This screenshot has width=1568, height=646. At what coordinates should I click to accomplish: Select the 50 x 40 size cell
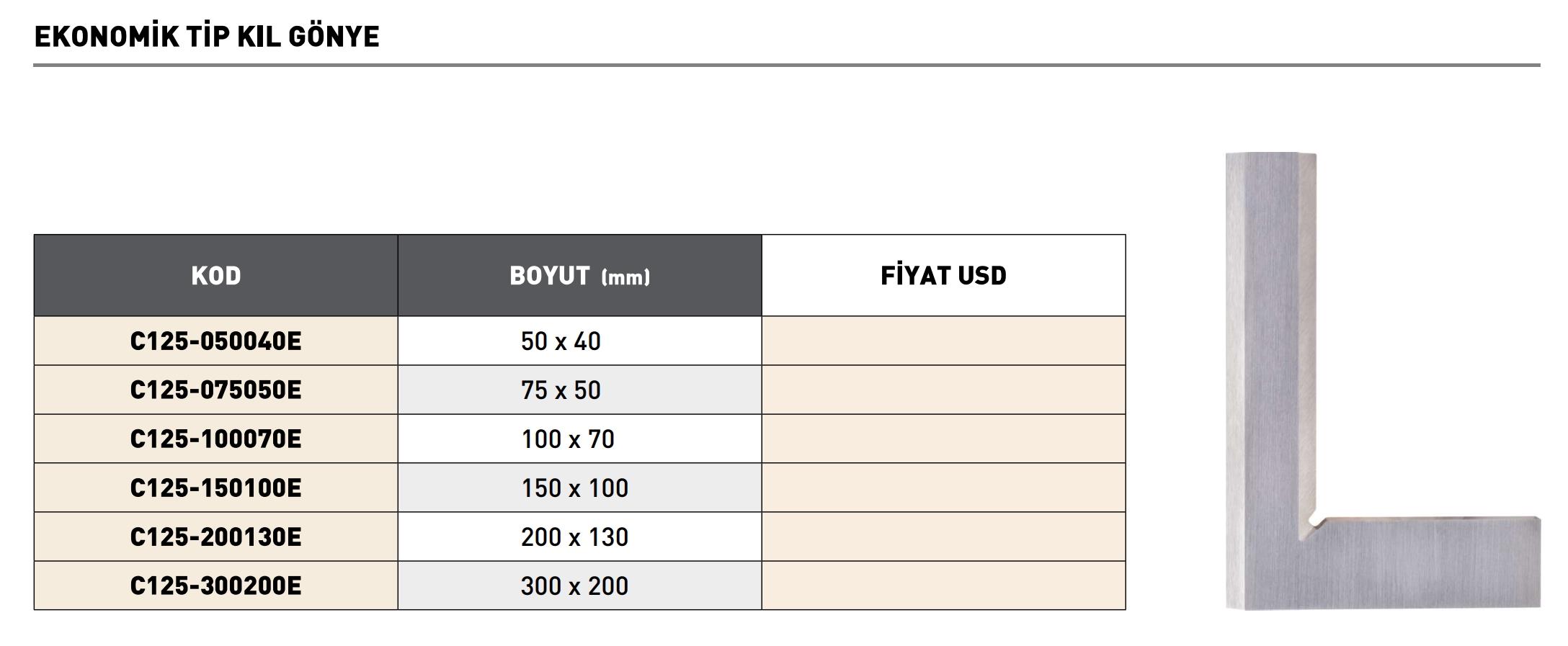(x=580, y=341)
